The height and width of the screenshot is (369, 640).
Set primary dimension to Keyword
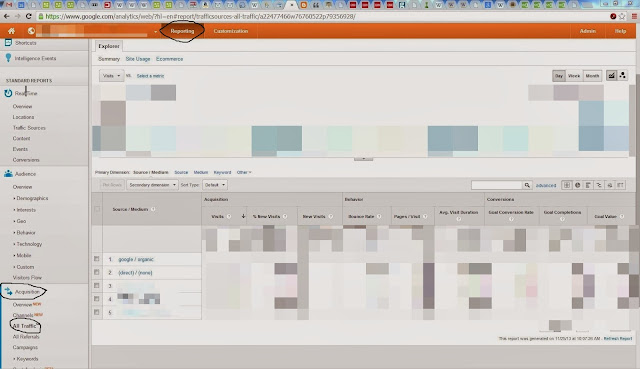coord(222,172)
